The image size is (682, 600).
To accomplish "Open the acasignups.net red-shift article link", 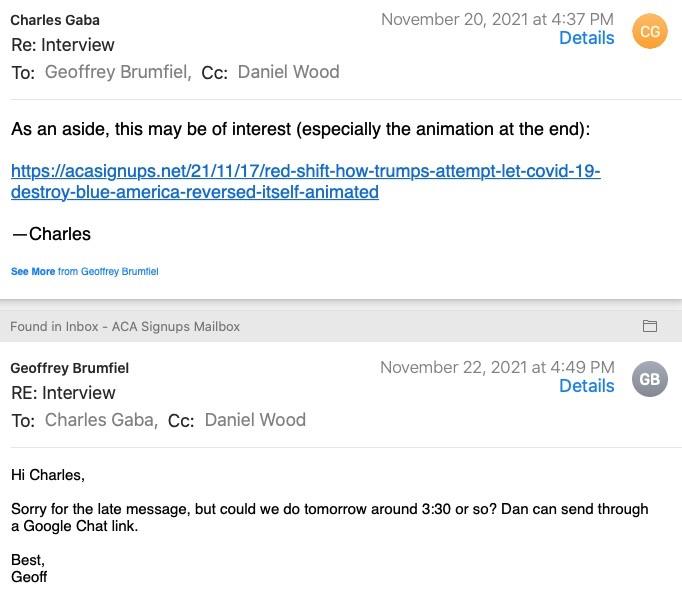I will [x=305, y=181].
